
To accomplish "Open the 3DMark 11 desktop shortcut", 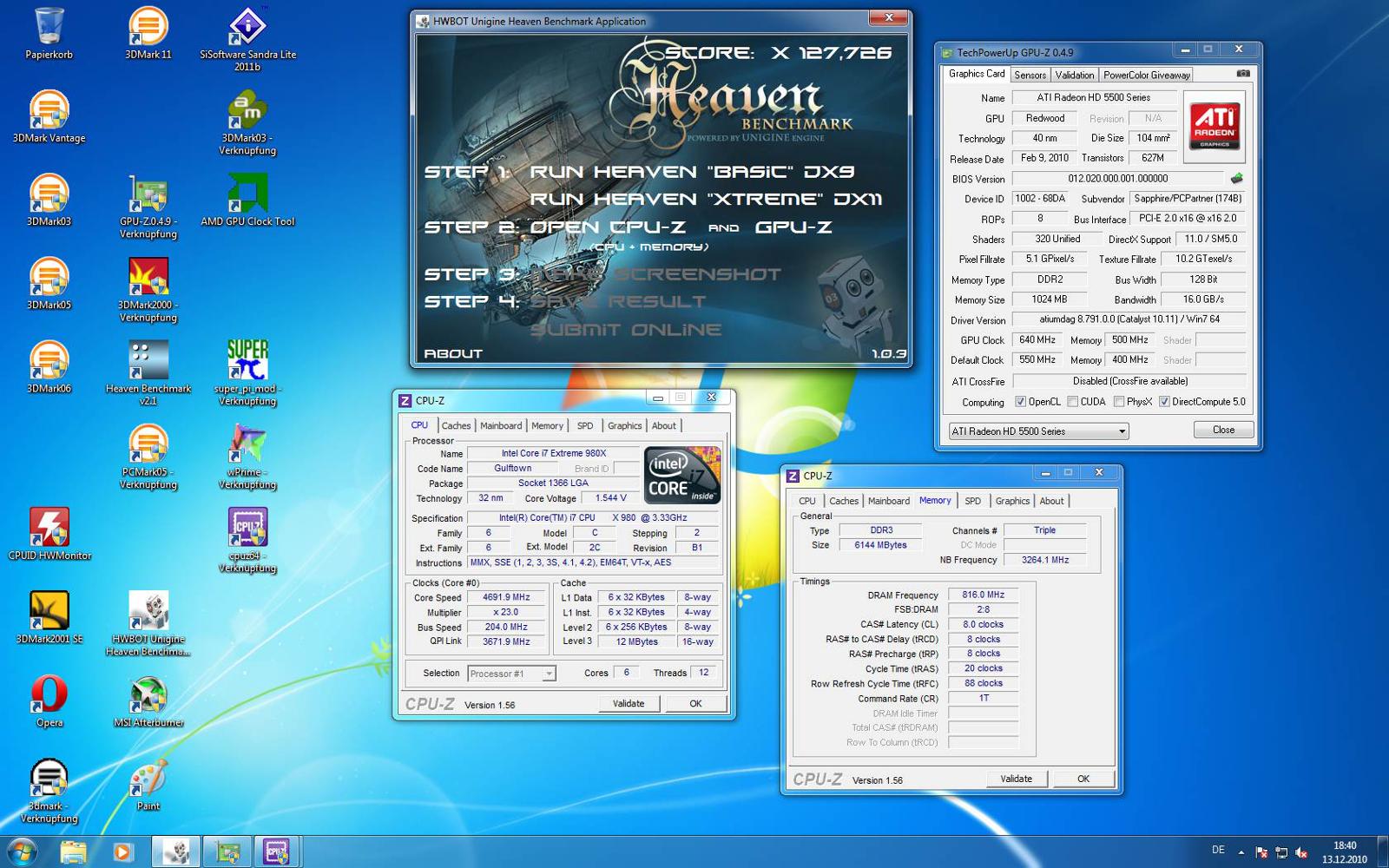I will point(148,33).
